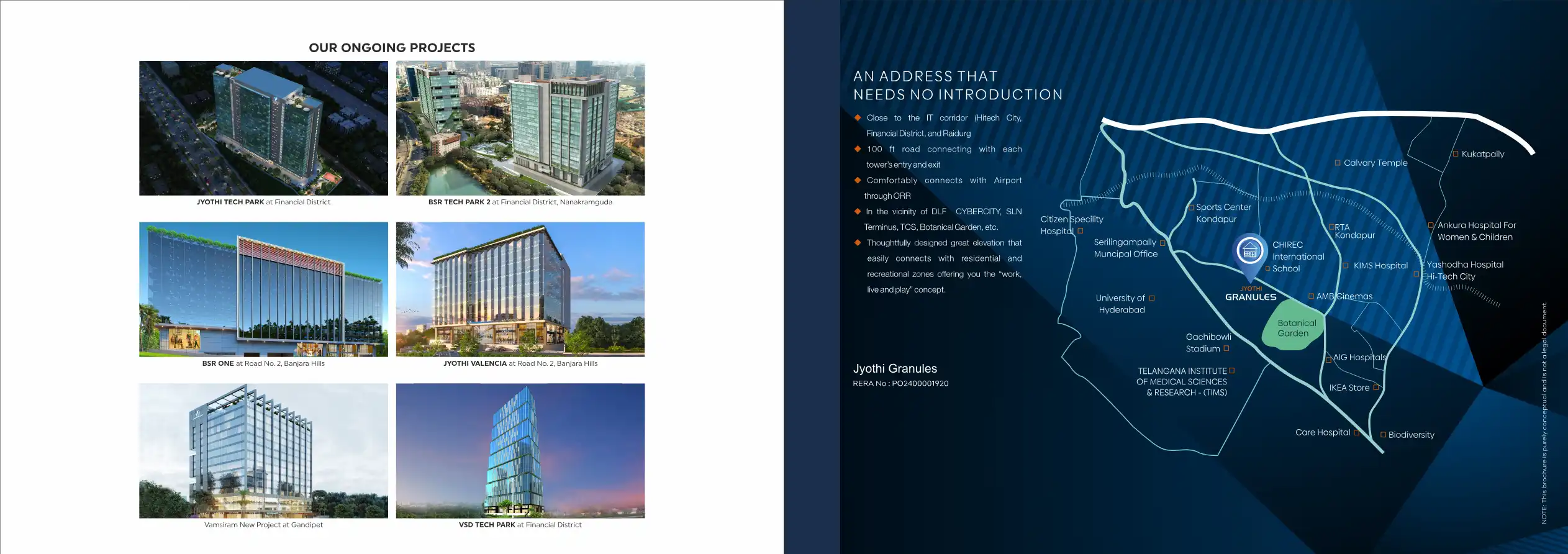Screen dimensions: 1568x554
Task: Click the green Botanical Garden area on map
Action: coord(1294,326)
